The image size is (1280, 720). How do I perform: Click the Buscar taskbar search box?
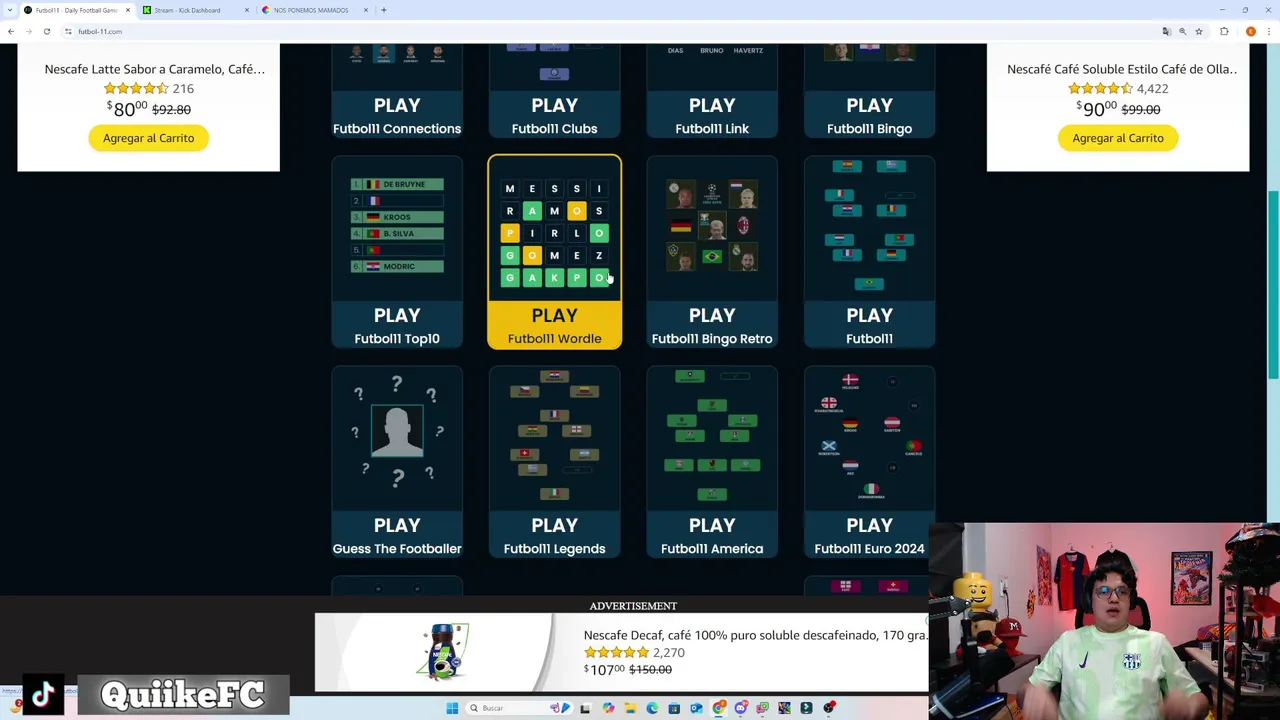[x=519, y=708]
